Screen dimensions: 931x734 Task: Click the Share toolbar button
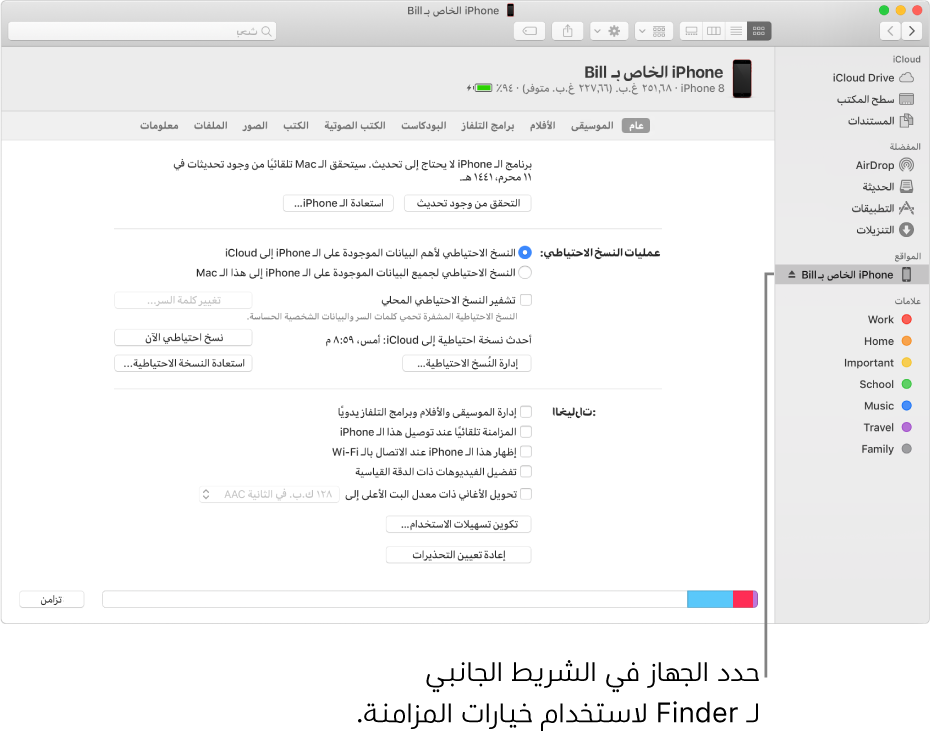568,31
